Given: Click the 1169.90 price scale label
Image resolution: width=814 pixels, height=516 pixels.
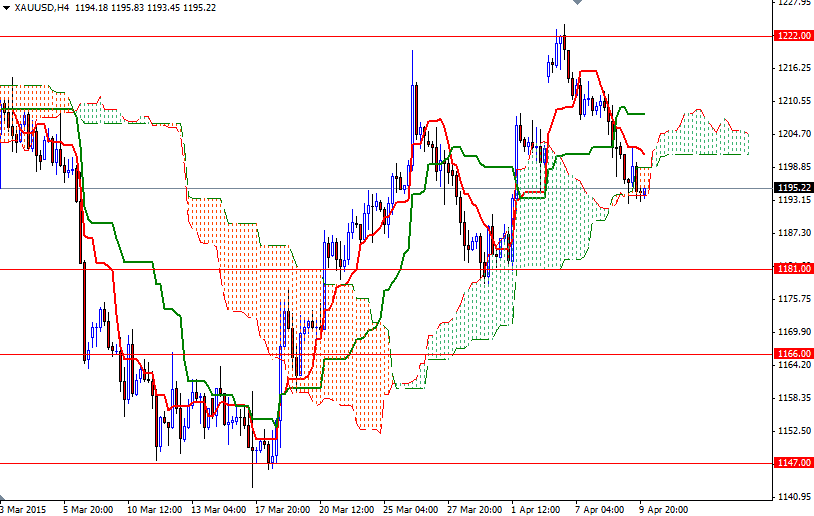Looking at the screenshot, I should pyautogui.click(x=793, y=332).
